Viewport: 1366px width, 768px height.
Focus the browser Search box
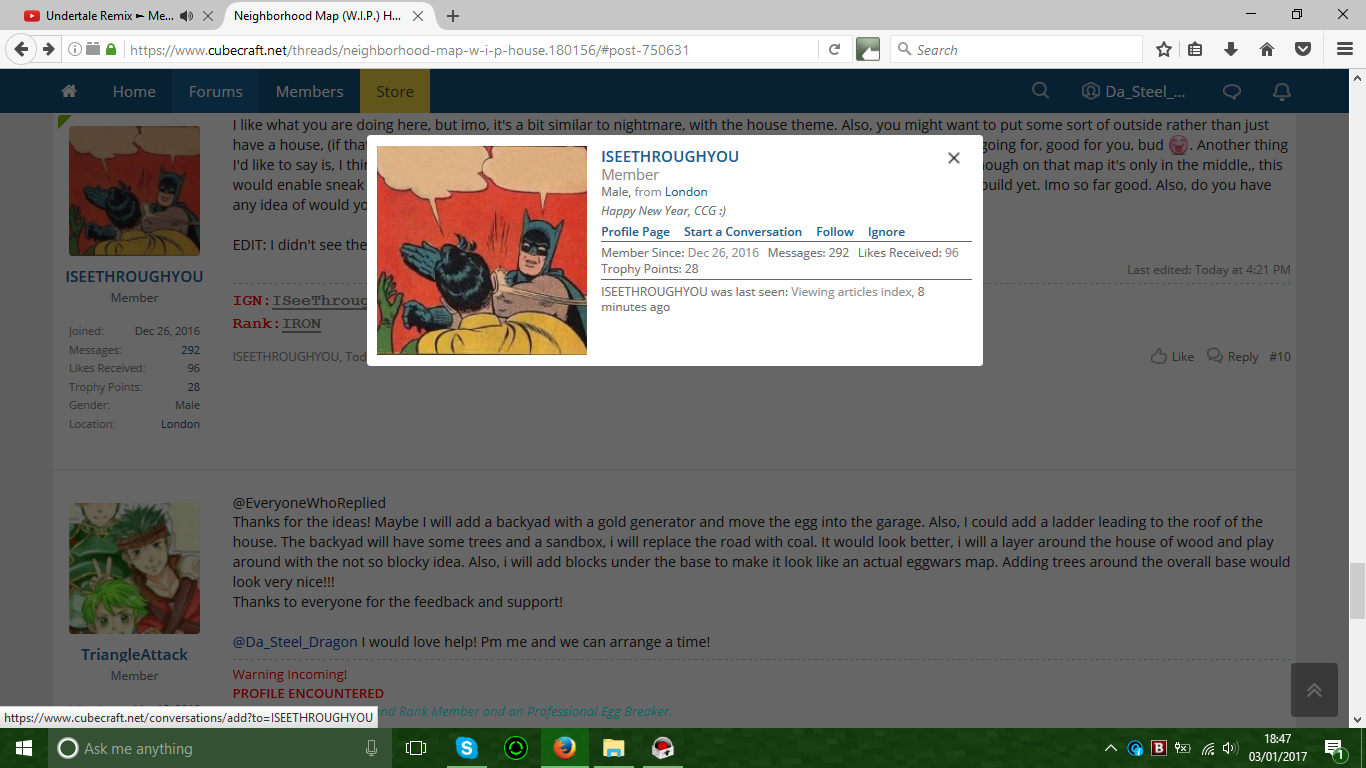click(1016, 50)
